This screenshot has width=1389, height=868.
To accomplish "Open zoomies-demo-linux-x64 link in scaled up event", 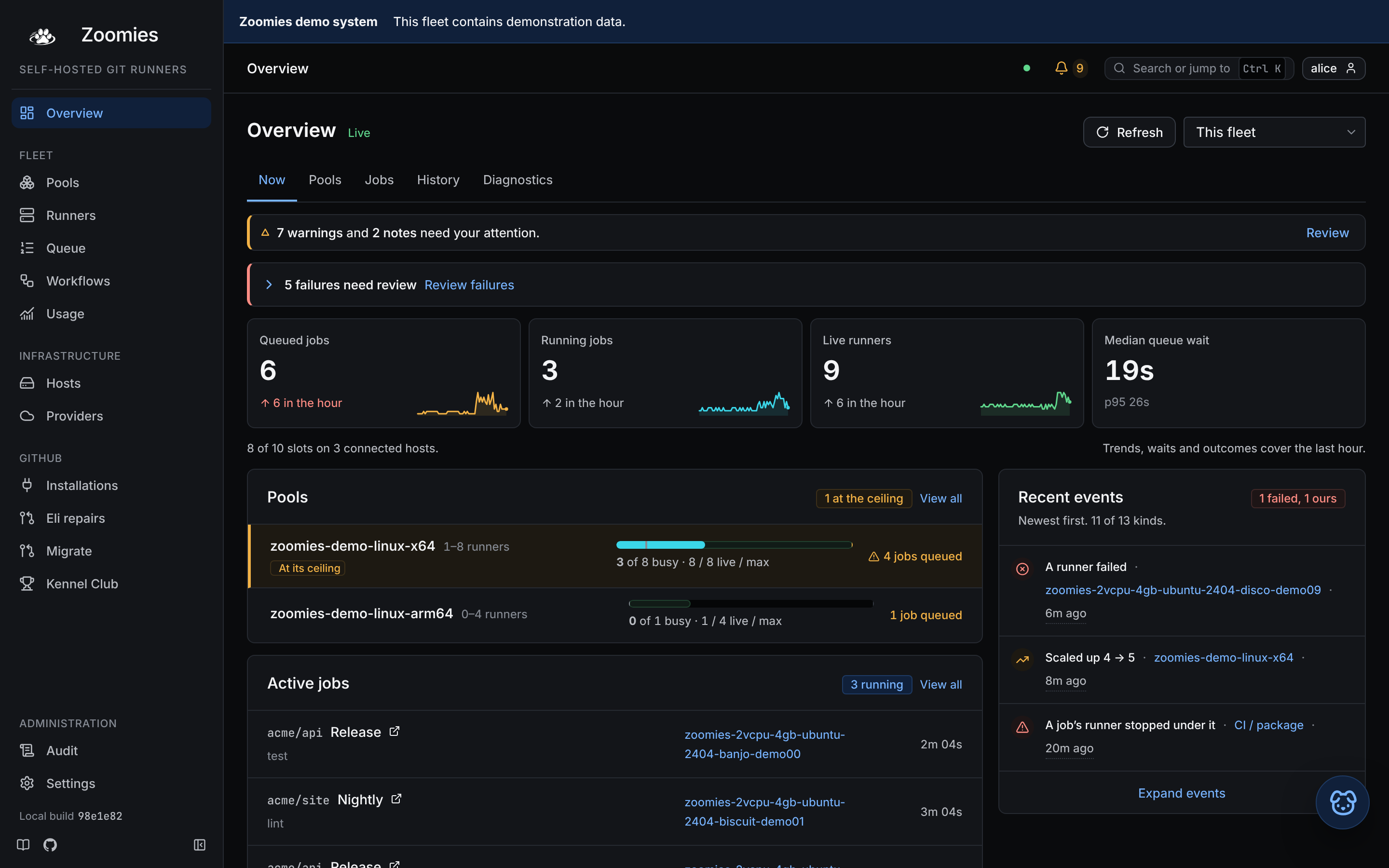I will [1224, 657].
